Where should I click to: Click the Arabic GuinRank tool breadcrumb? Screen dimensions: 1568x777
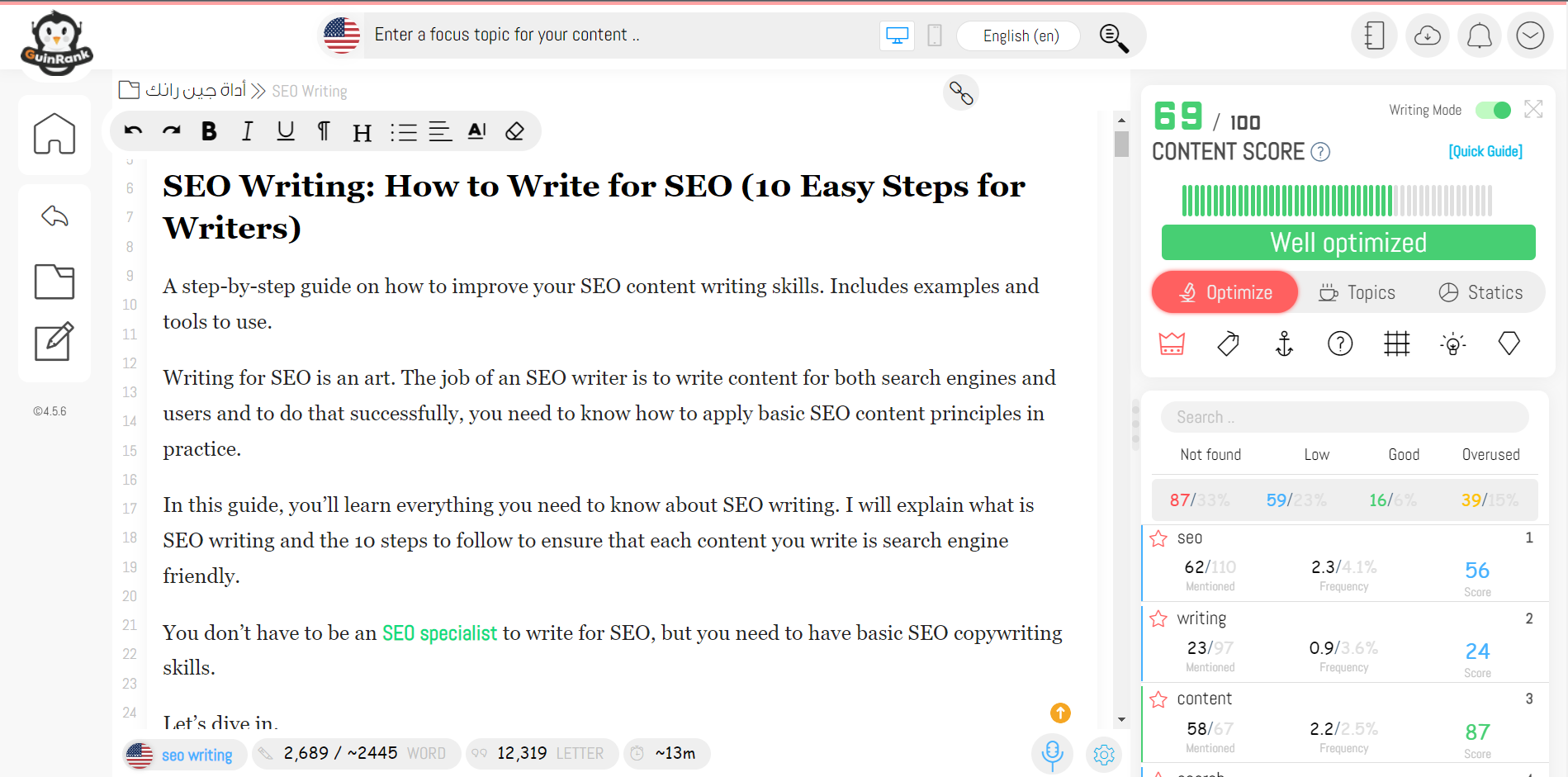[x=196, y=90]
